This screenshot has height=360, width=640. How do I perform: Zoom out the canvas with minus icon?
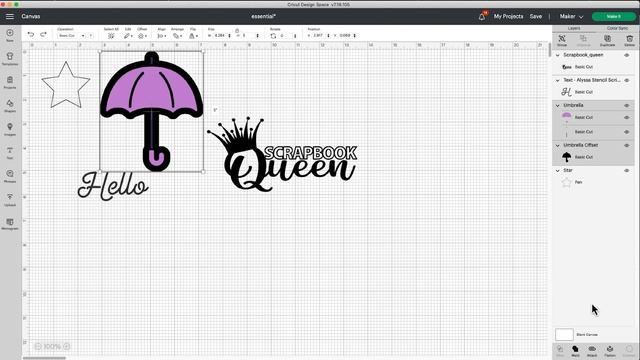point(38,347)
